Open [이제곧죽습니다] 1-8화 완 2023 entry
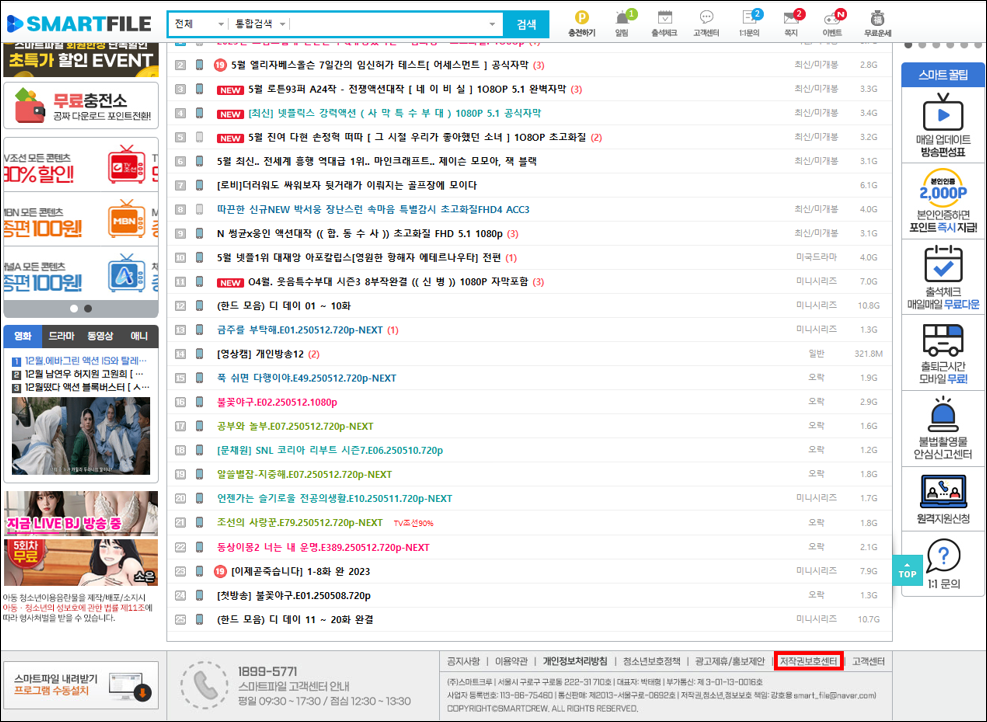Viewport: 987px width, 722px height. [x=300, y=571]
